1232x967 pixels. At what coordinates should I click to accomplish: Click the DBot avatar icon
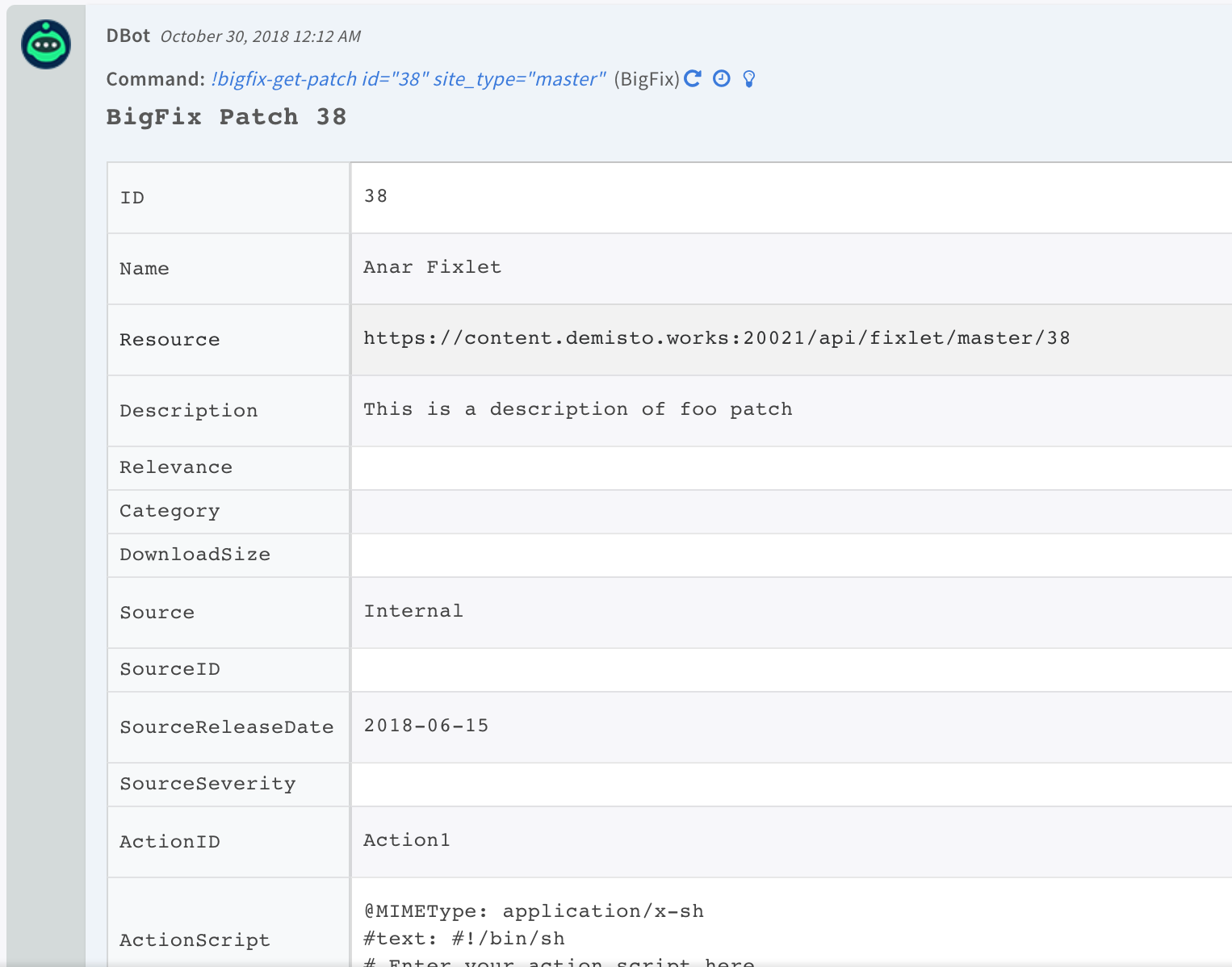coord(46,44)
